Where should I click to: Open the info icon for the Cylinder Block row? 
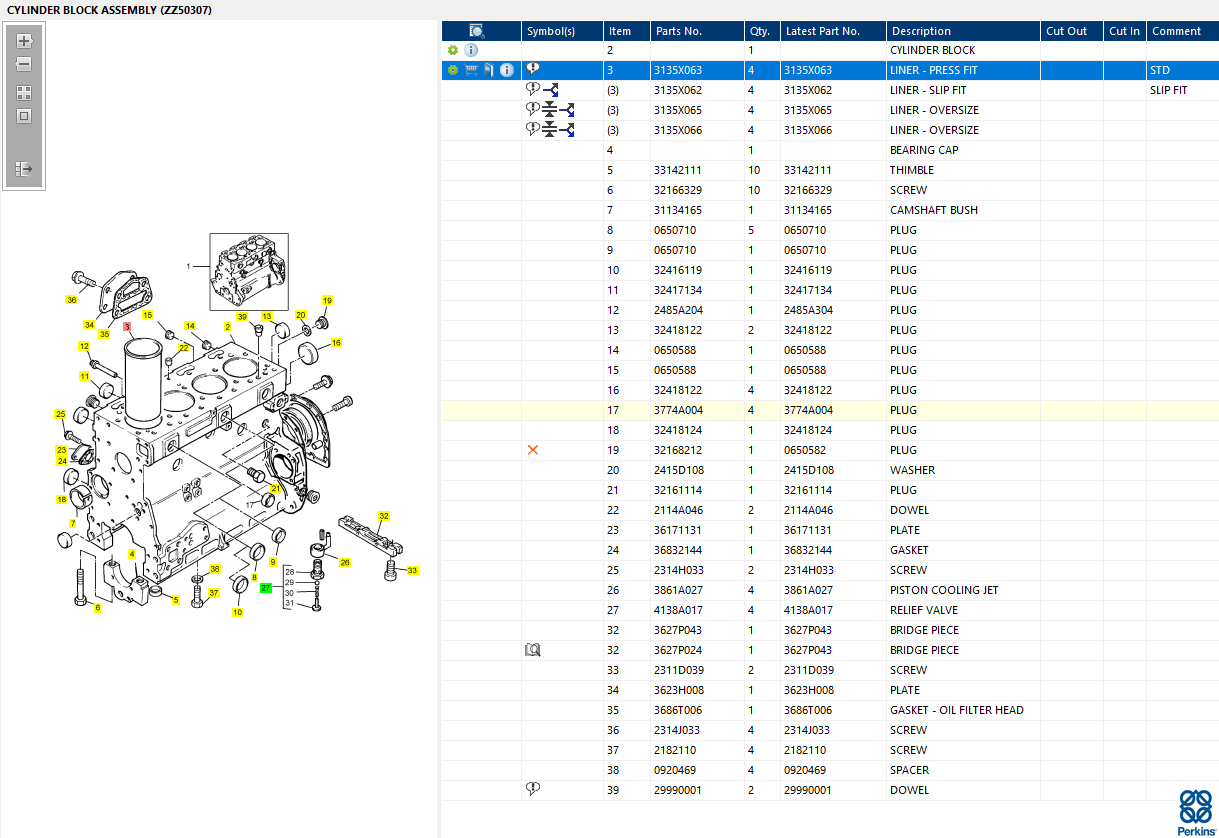coord(471,50)
